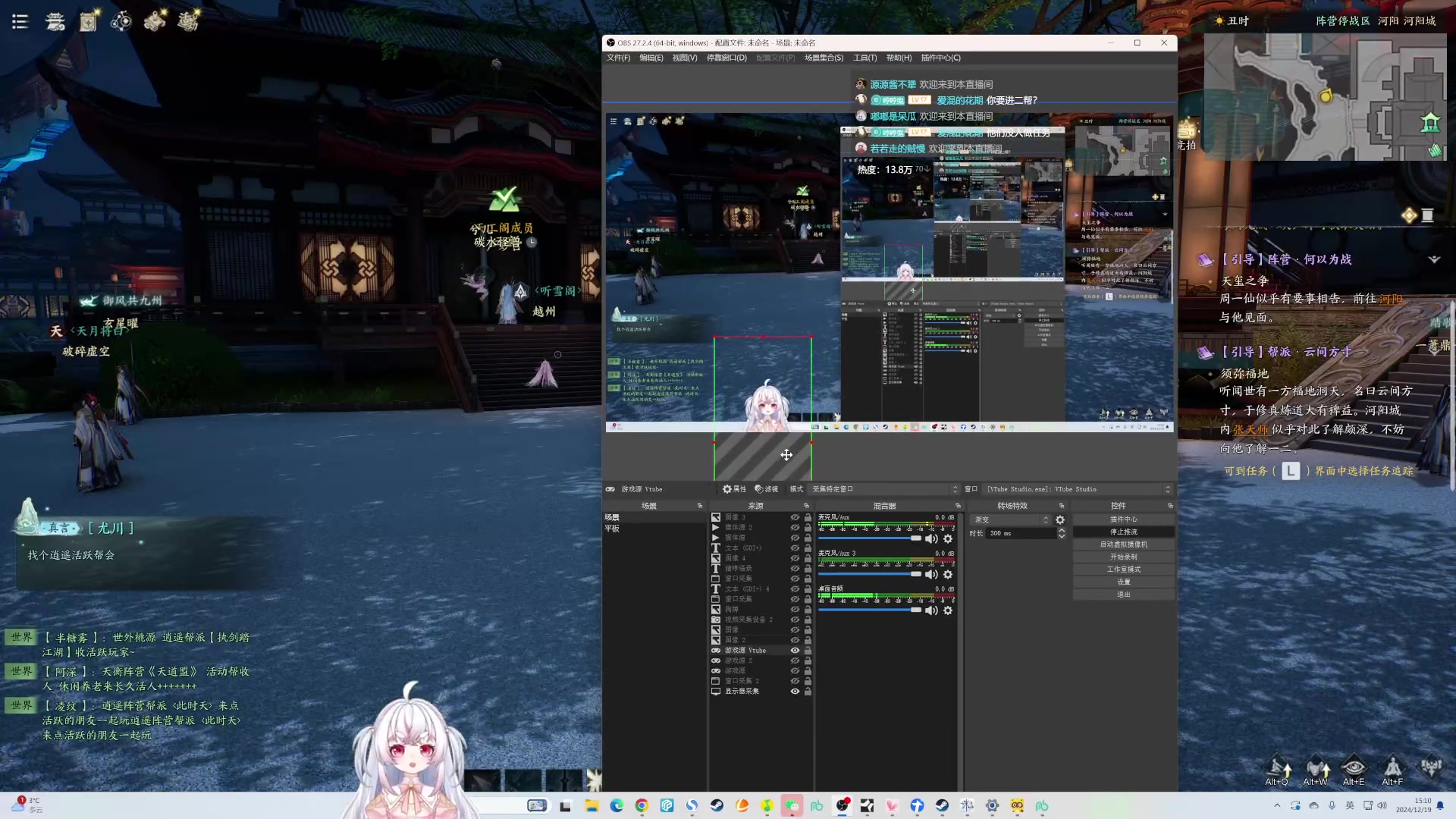
Task: Pop out the 场景 dock panel
Action: pyautogui.click(x=700, y=506)
